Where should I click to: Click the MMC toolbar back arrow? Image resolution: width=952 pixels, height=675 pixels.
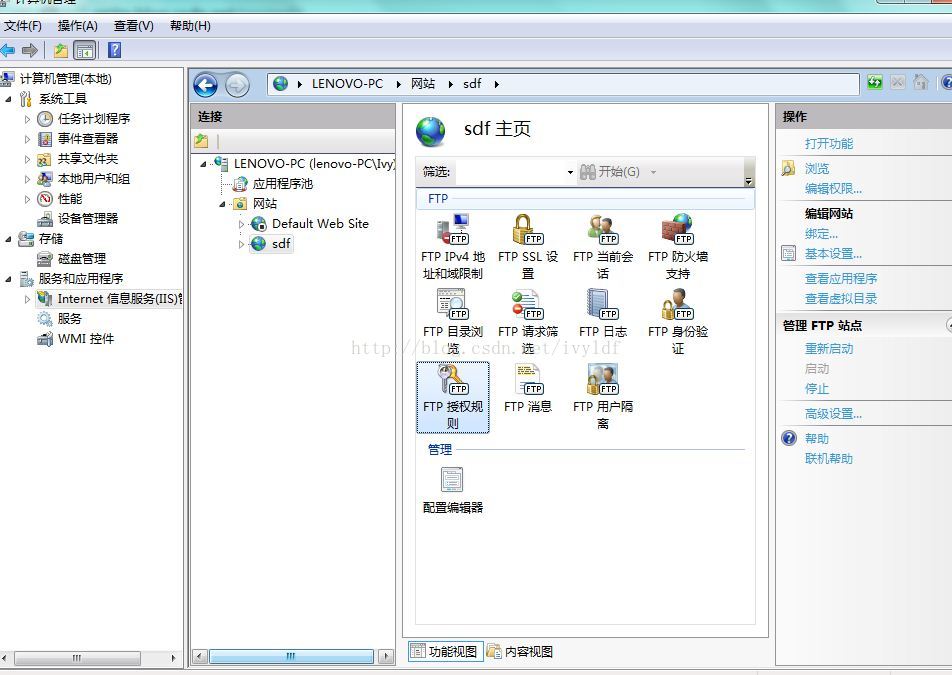pos(8,50)
